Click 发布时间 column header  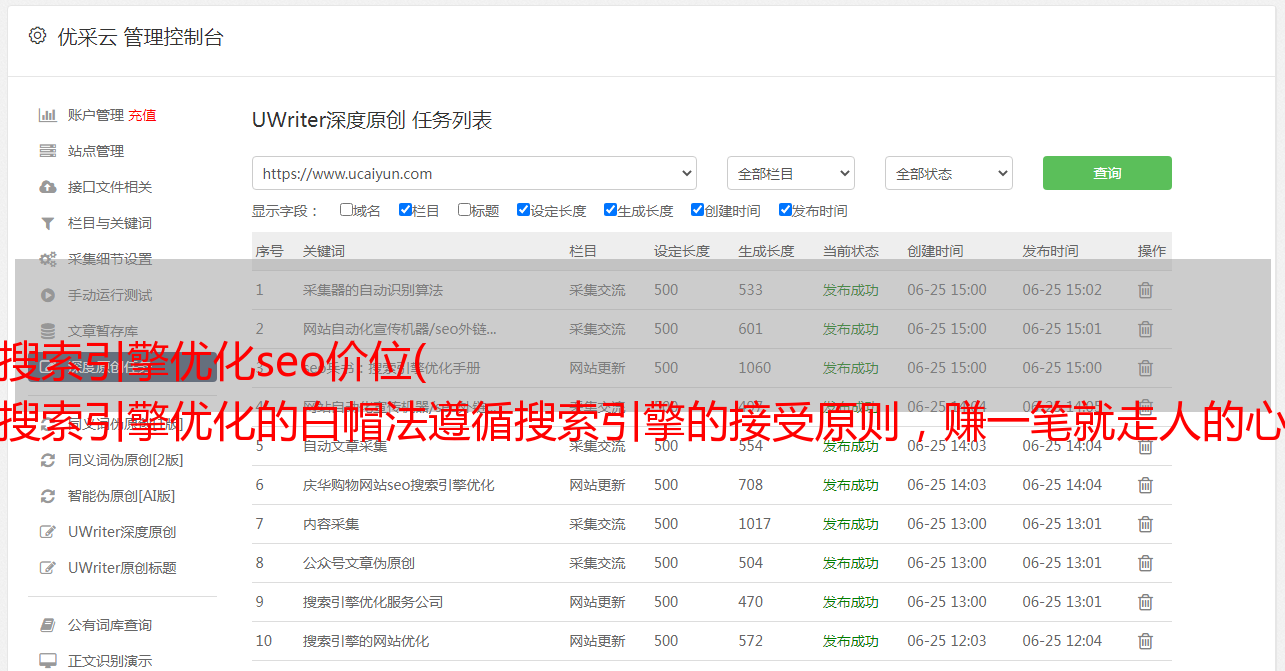(x=1050, y=251)
